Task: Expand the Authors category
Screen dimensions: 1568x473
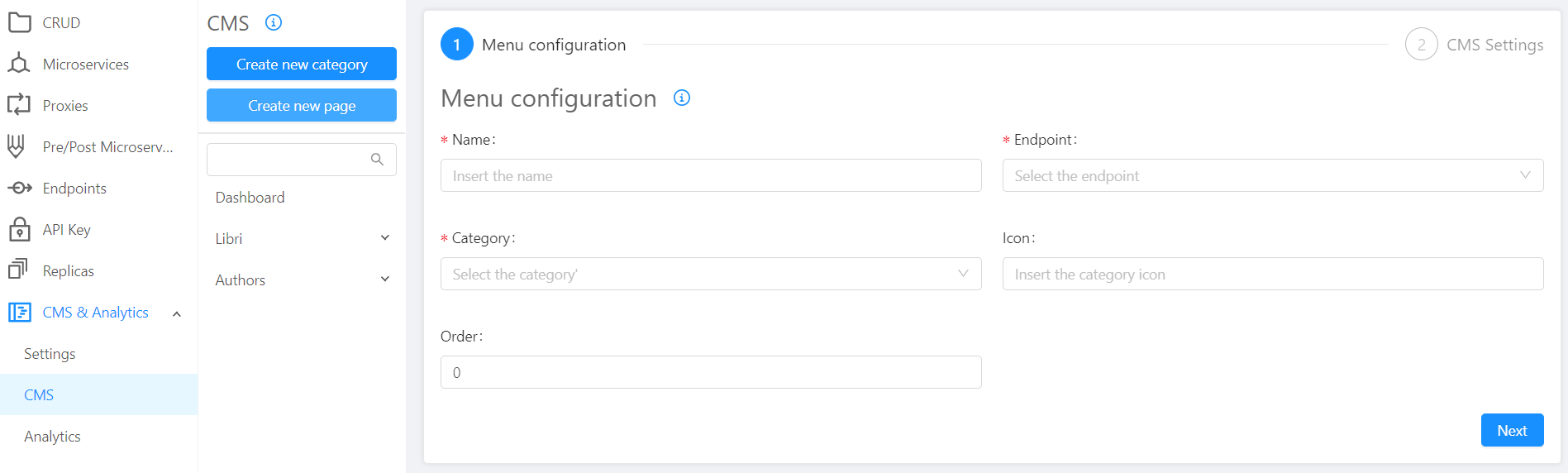Action: click(384, 279)
